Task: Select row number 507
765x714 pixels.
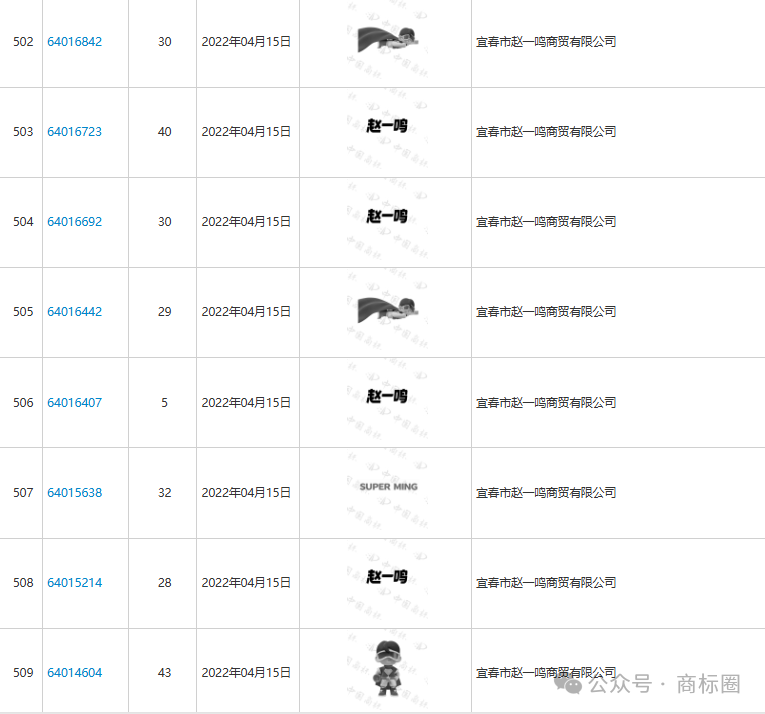Action: pyautogui.click(x=23, y=492)
